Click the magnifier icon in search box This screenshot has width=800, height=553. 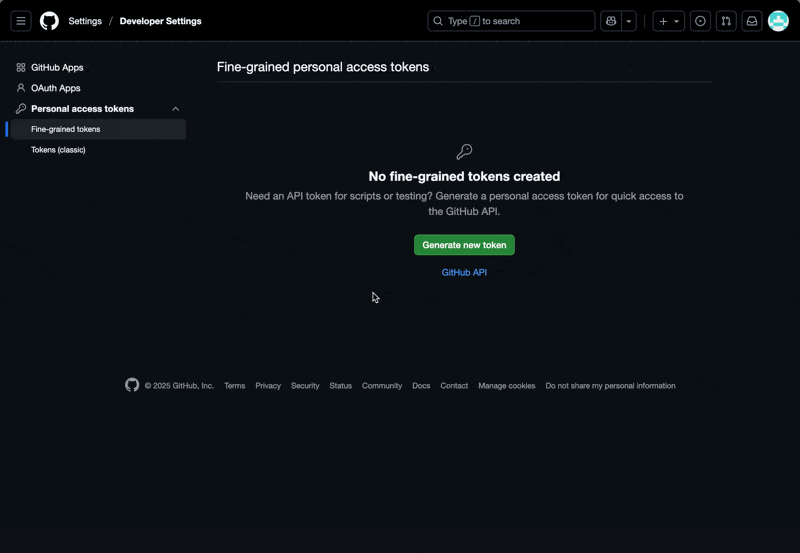point(438,21)
